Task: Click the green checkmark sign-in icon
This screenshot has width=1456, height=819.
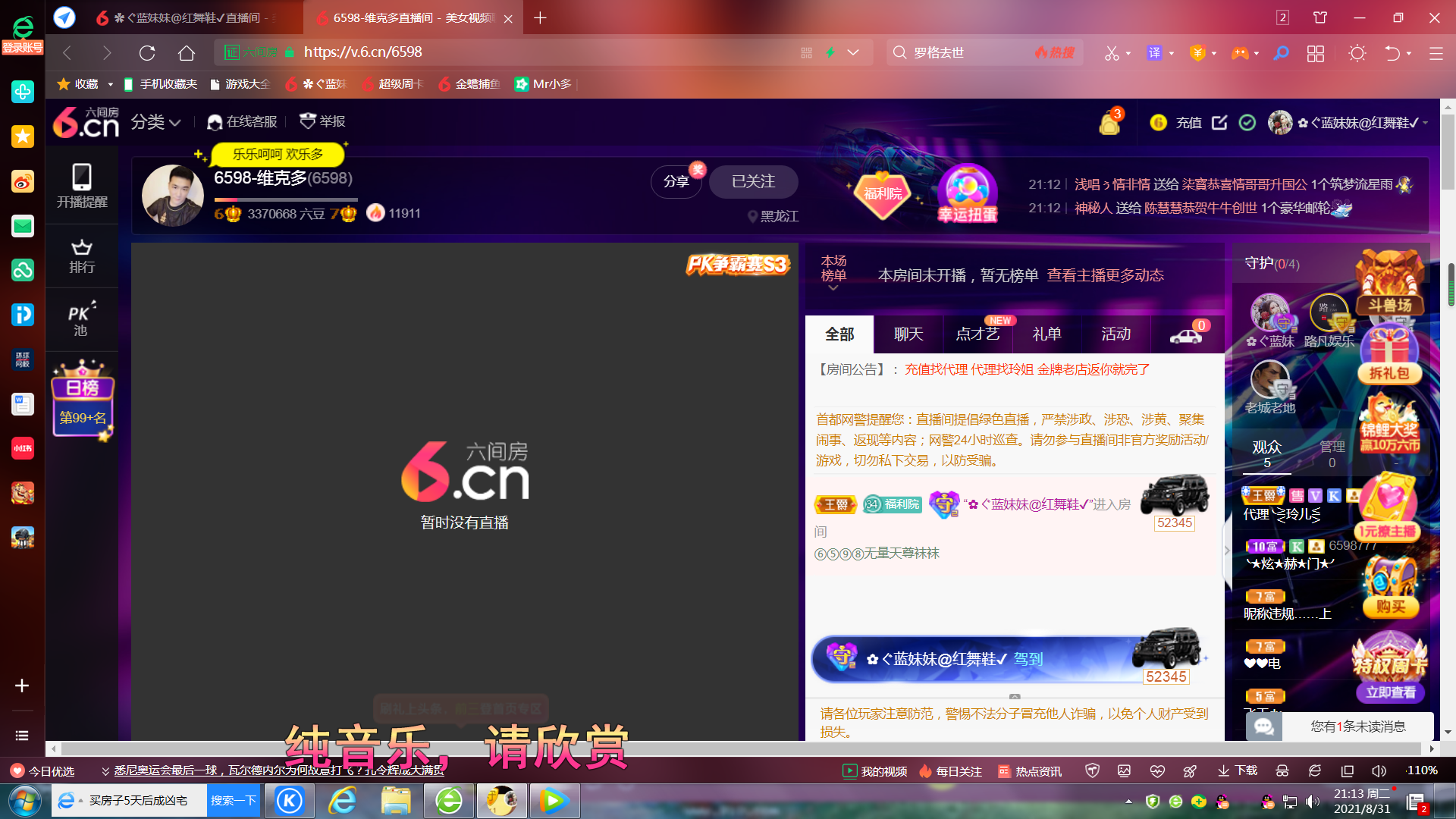Action: click(1247, 122)
